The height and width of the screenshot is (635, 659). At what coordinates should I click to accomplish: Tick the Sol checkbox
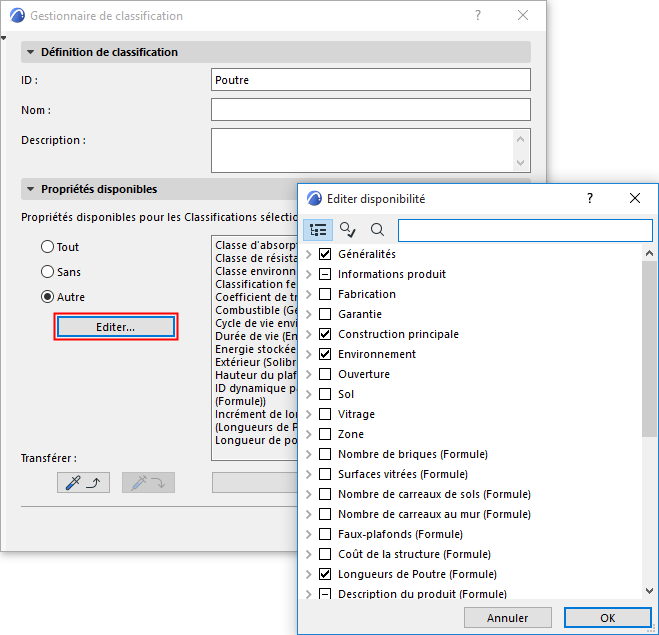click(x=325, y=394)
